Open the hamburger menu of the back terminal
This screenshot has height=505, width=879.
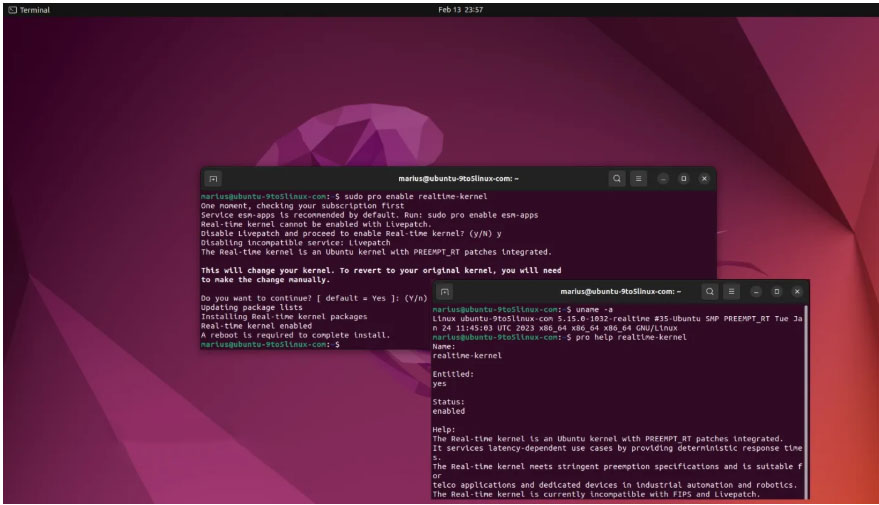(640, 179)
